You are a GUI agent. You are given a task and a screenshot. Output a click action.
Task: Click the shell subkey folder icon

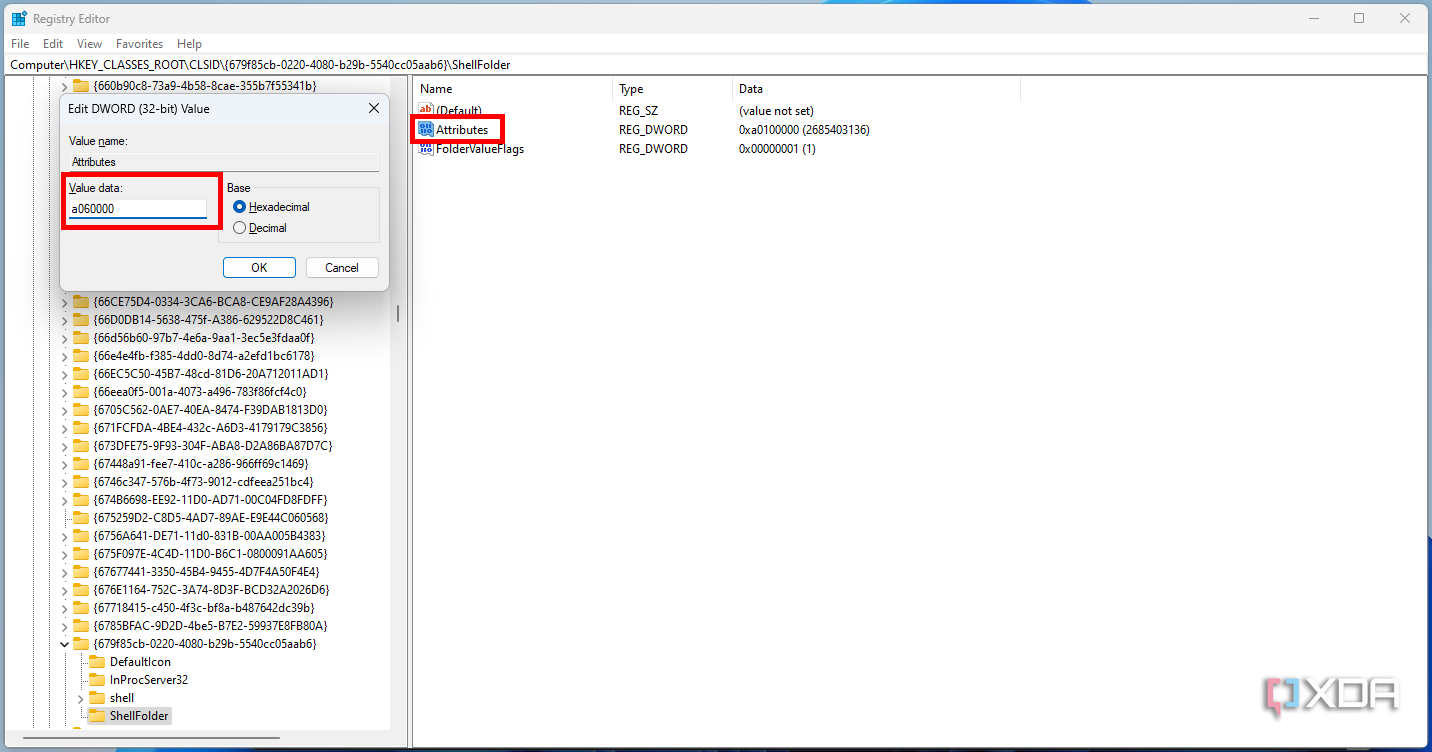[x=100, y=697]
